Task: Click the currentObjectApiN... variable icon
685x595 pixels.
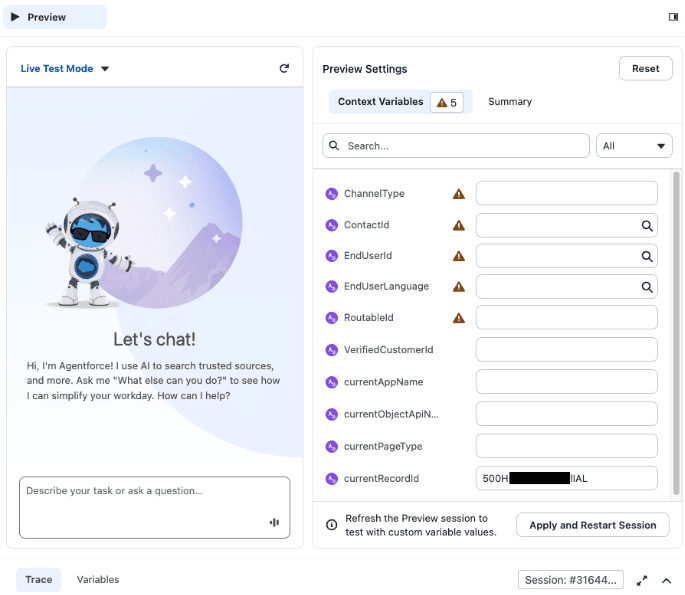Action: pos(332,414)
